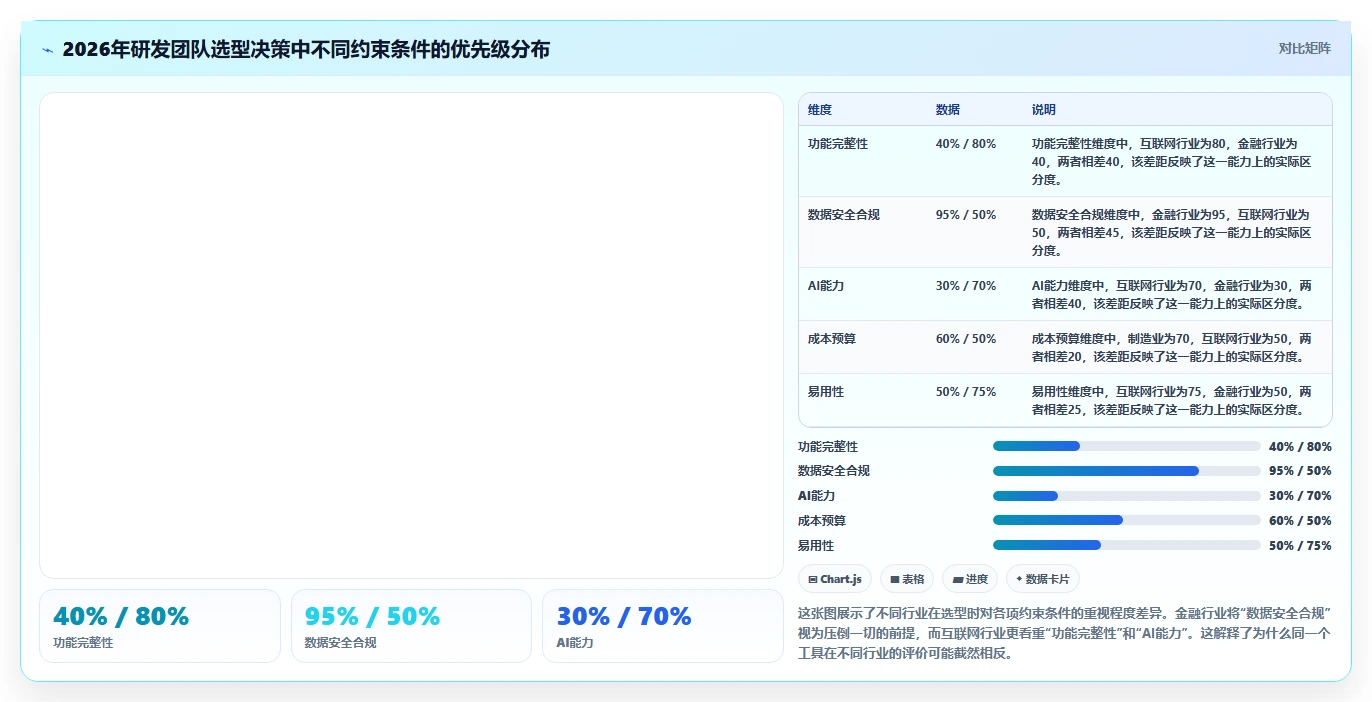Click the description starting AI能力维度中
1372x702 pixels.
click(x=1172, y=295)
